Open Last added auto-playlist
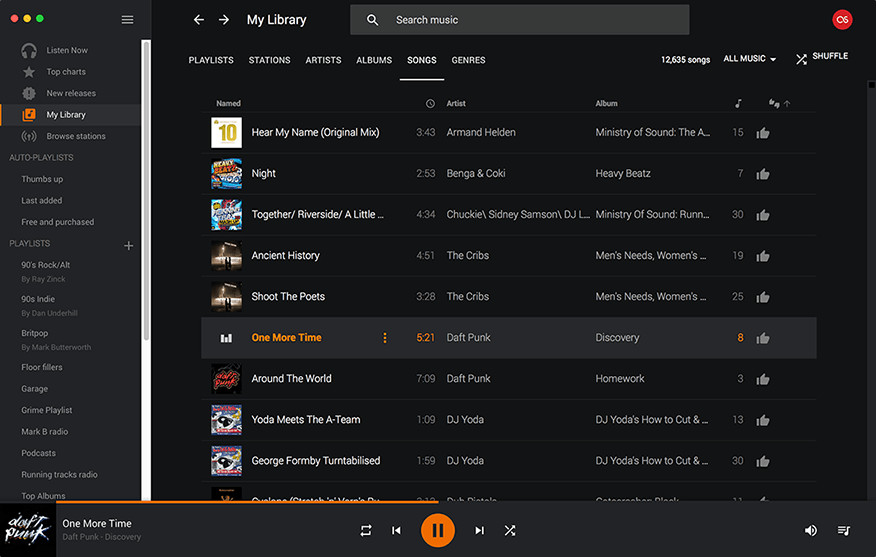The width and height of the screenshot is (876, 557). pos(41,201)
